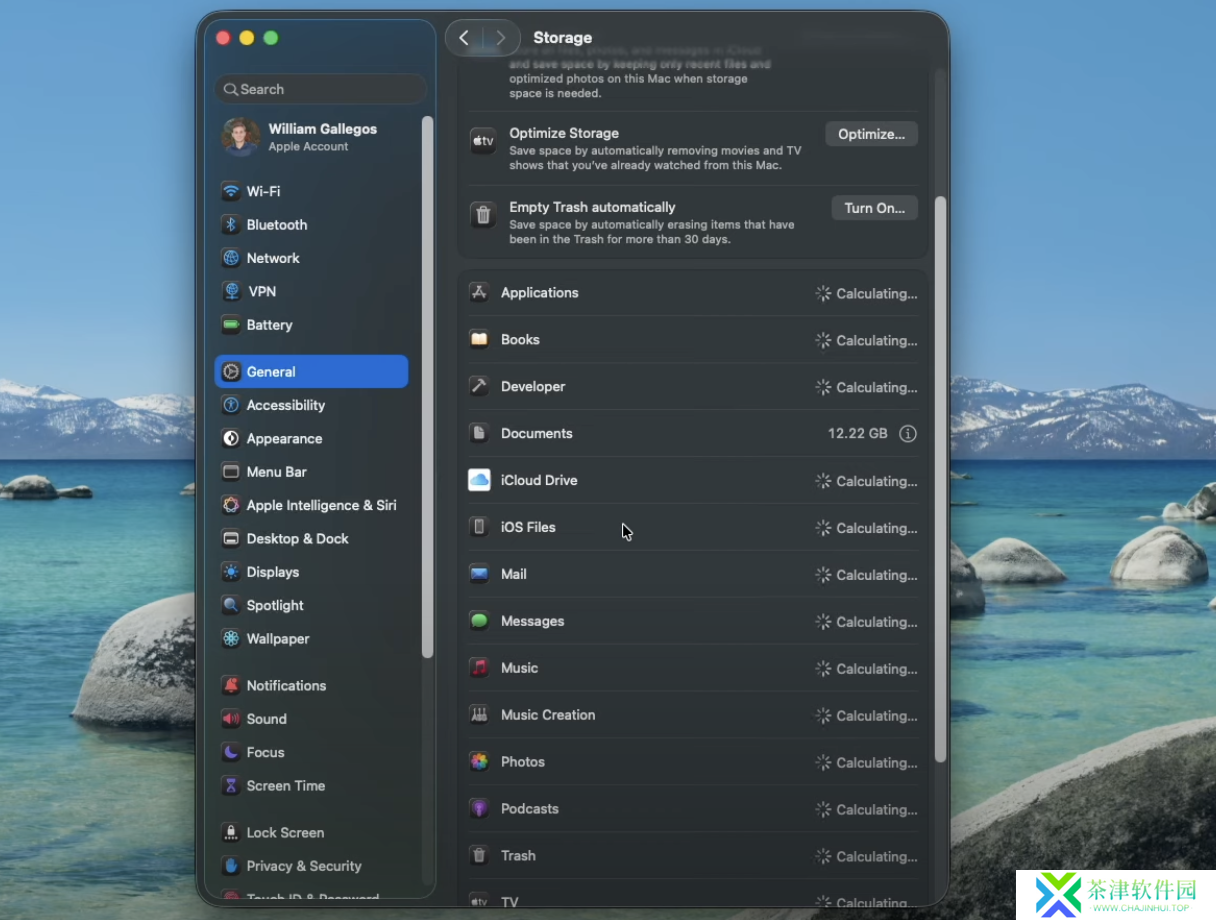Click the Privacy & Security hand icon

point(231,866)
